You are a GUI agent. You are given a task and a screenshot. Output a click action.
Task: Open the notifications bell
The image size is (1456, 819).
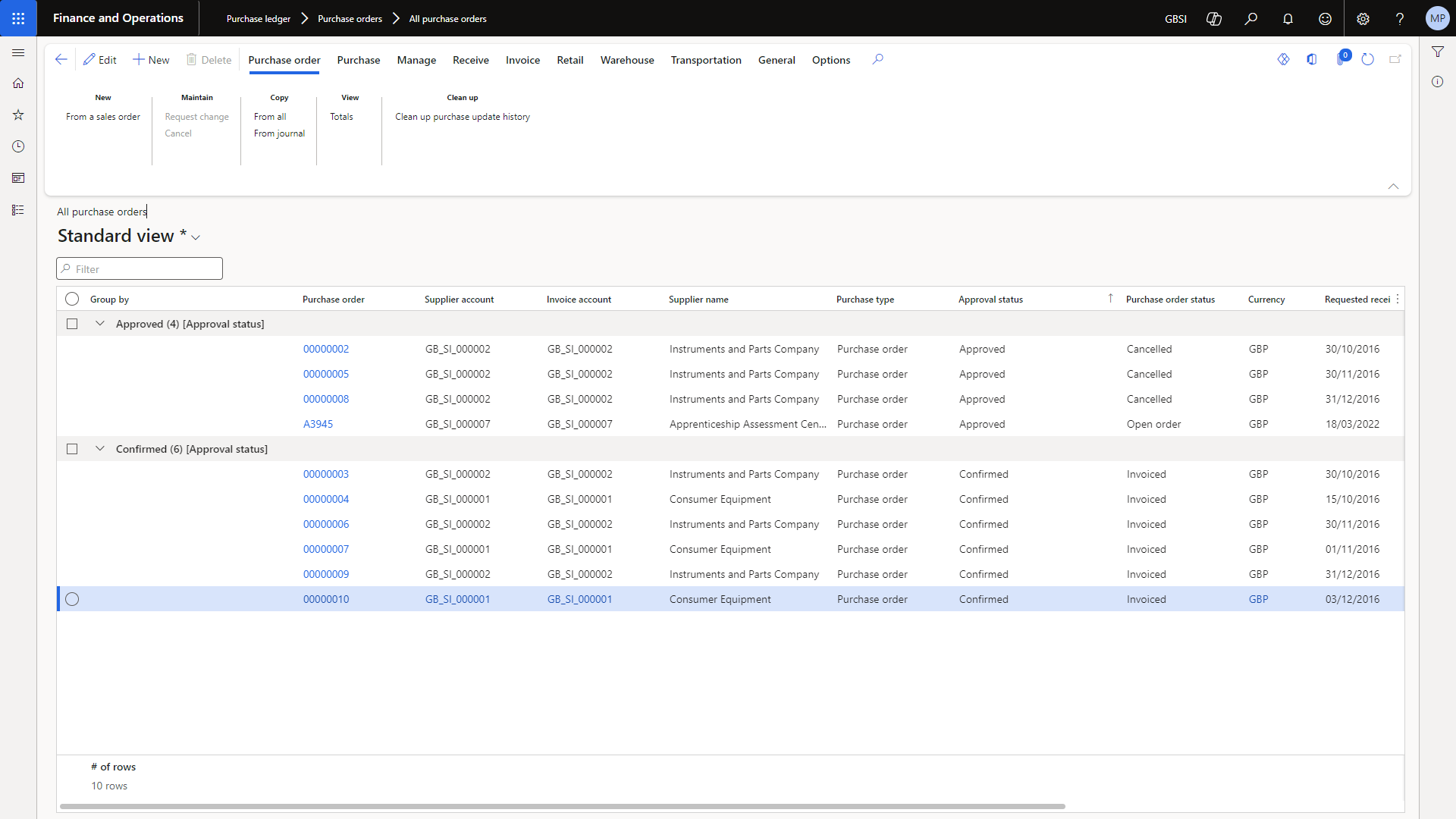tap(1288, 18)
